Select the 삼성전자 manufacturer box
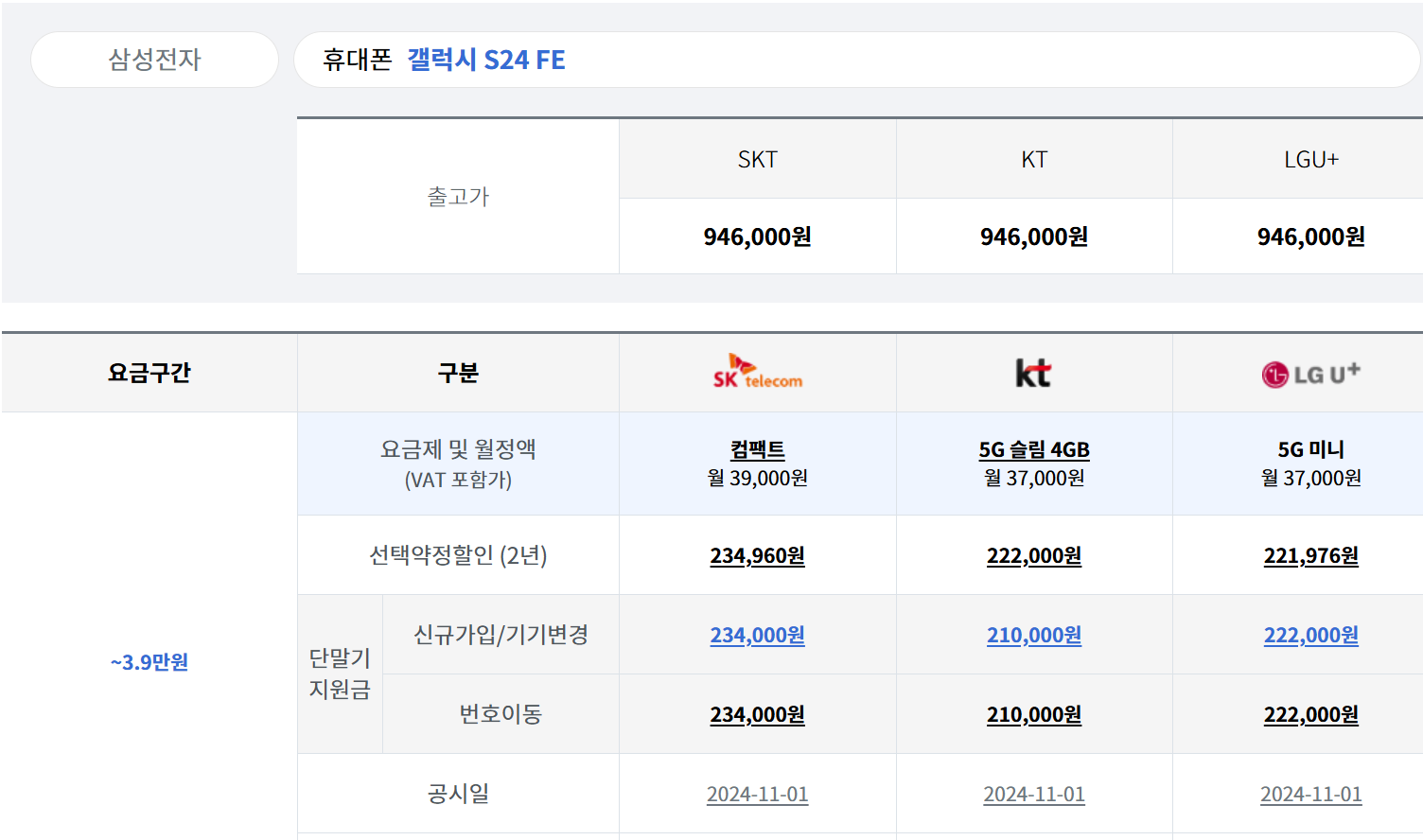1423x840 pixels. [154, 60]
